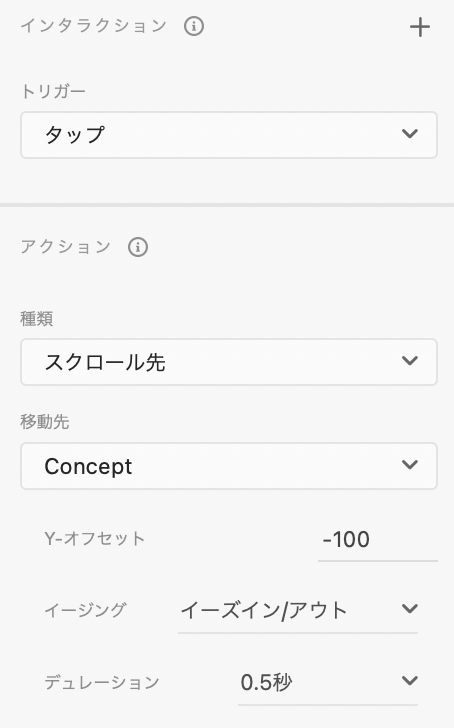
Task: Select the 移動先 dropdown set to Concept
Action: coord(229,466)
